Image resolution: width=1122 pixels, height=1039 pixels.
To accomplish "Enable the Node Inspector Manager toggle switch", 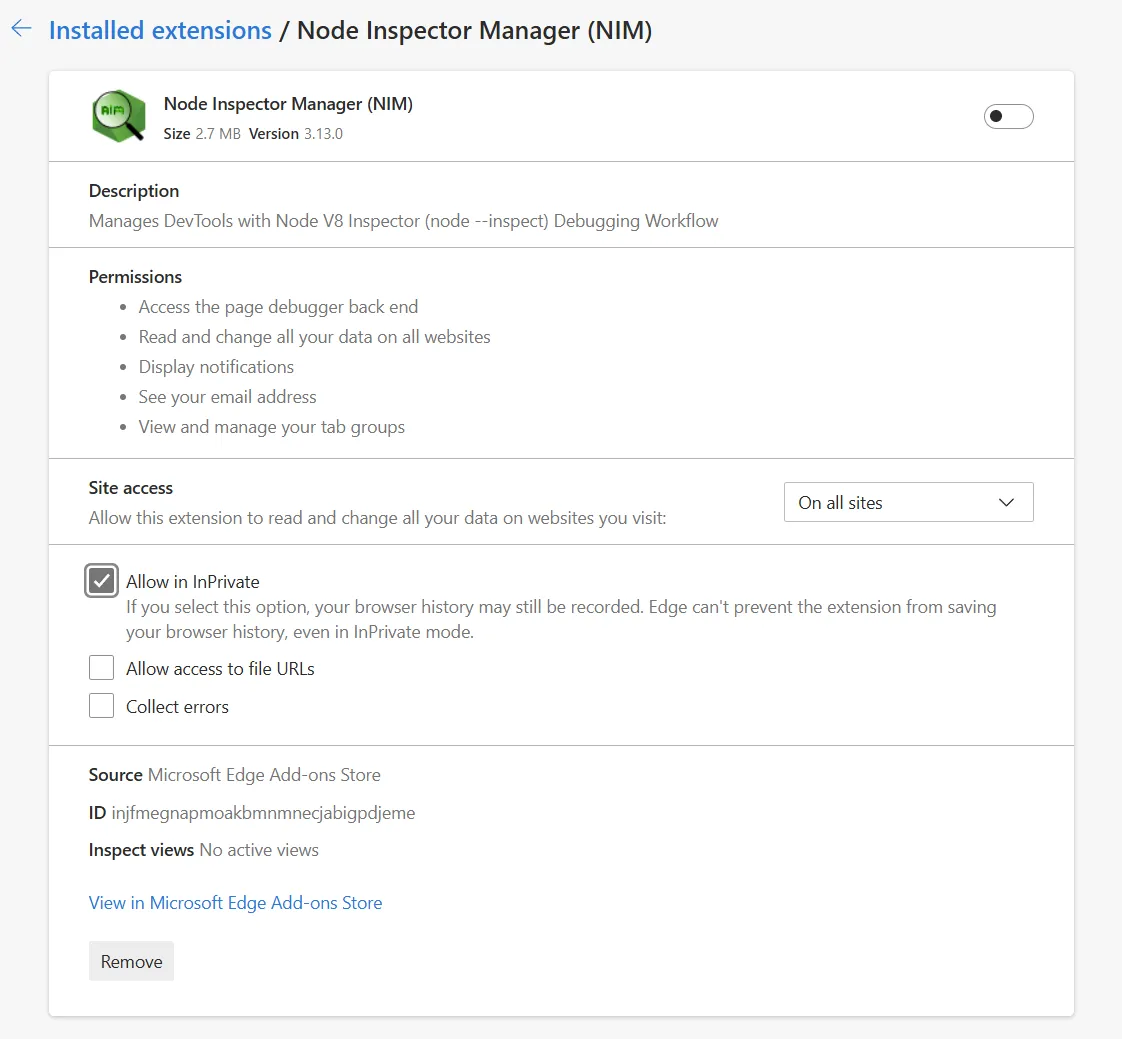I will coord(1008,117).
